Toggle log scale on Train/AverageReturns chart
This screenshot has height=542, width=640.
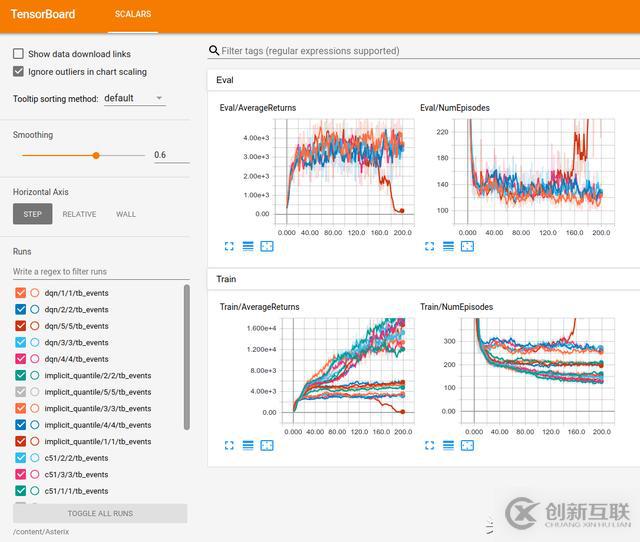(248, 445)
